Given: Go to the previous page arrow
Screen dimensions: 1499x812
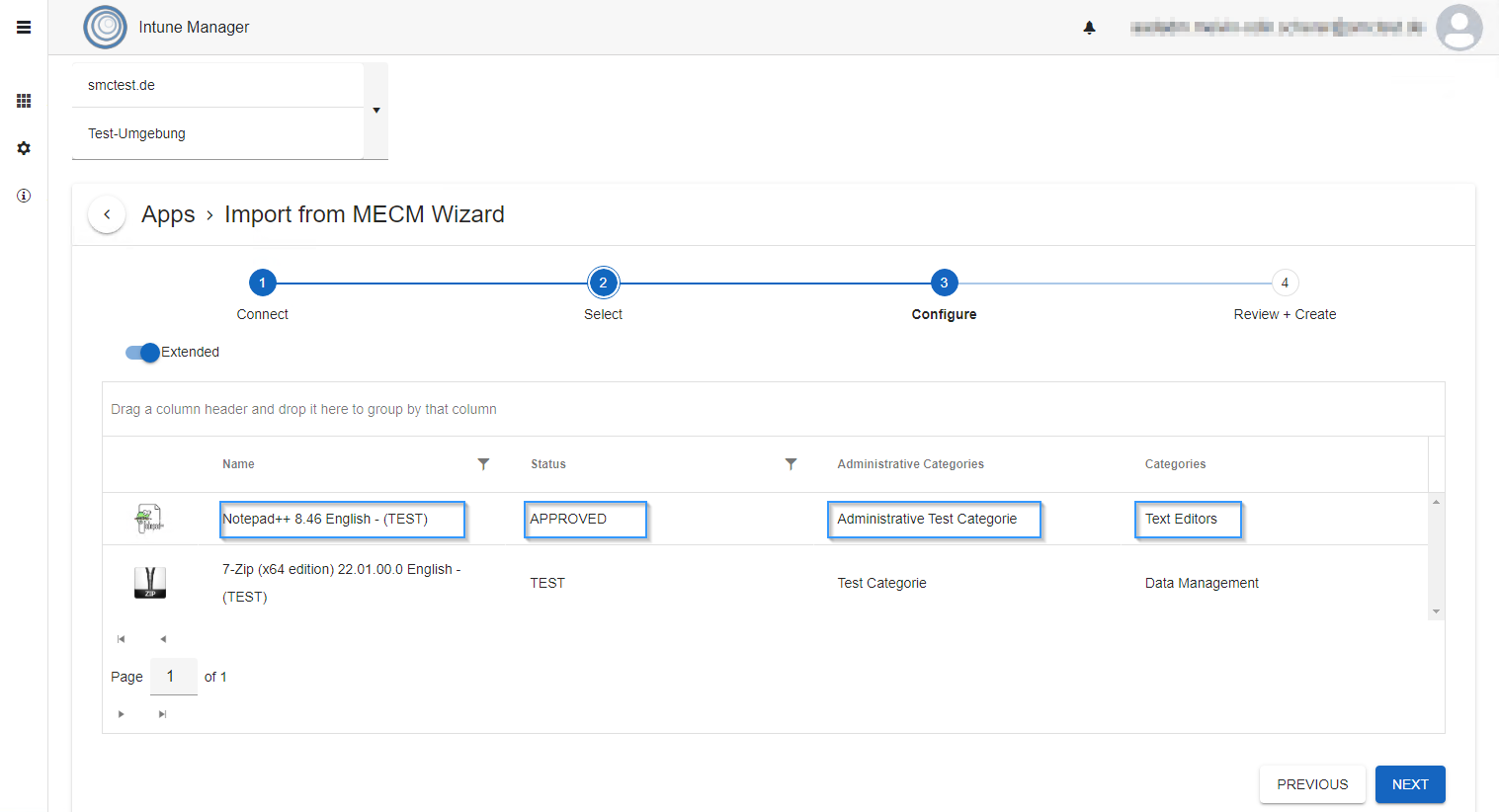Looking at the screenshot, I should click(x=163, y=639).
